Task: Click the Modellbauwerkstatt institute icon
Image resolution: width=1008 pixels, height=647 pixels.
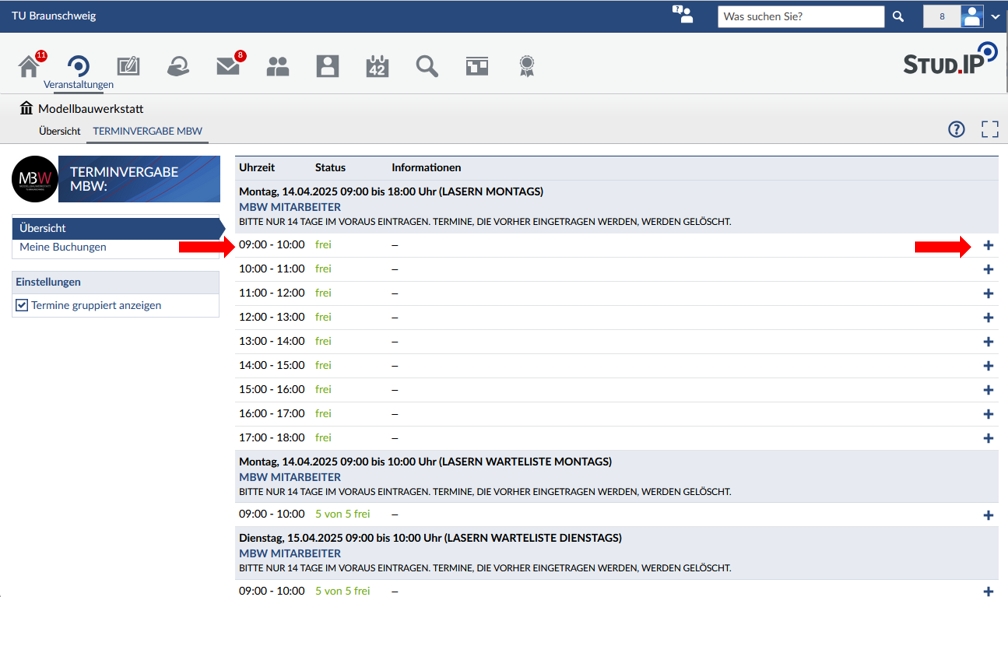Action: 26,108
